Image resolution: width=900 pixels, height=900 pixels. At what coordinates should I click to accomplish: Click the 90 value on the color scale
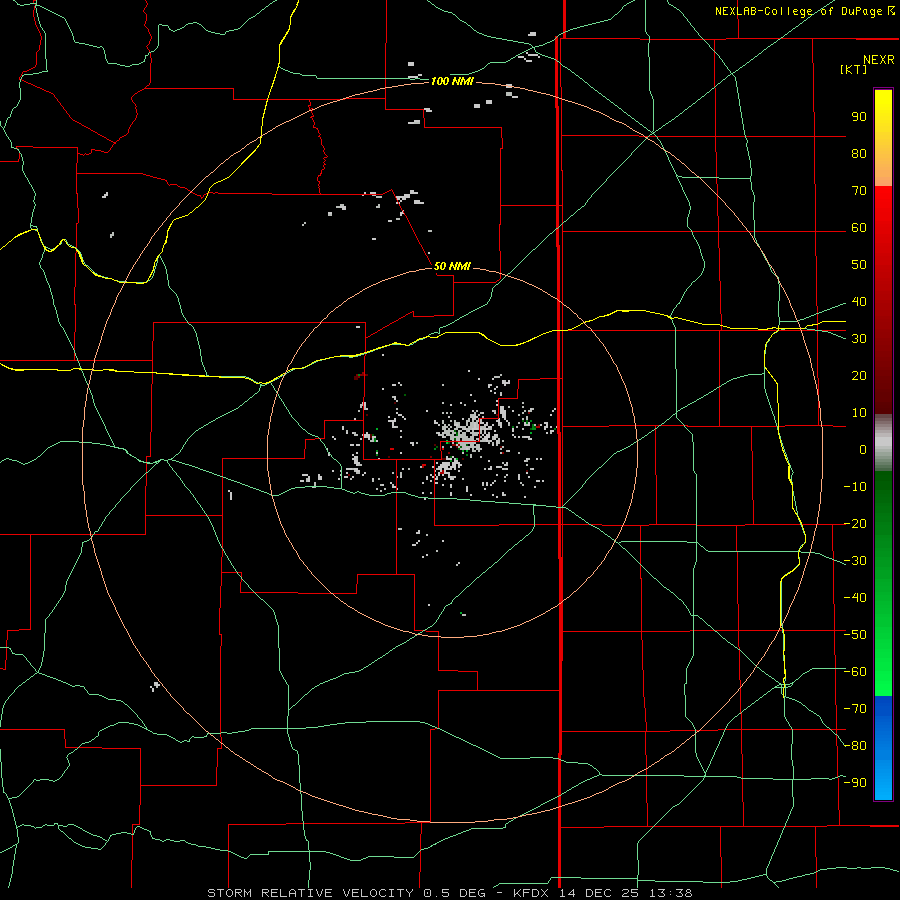click(x=859, y=117)
